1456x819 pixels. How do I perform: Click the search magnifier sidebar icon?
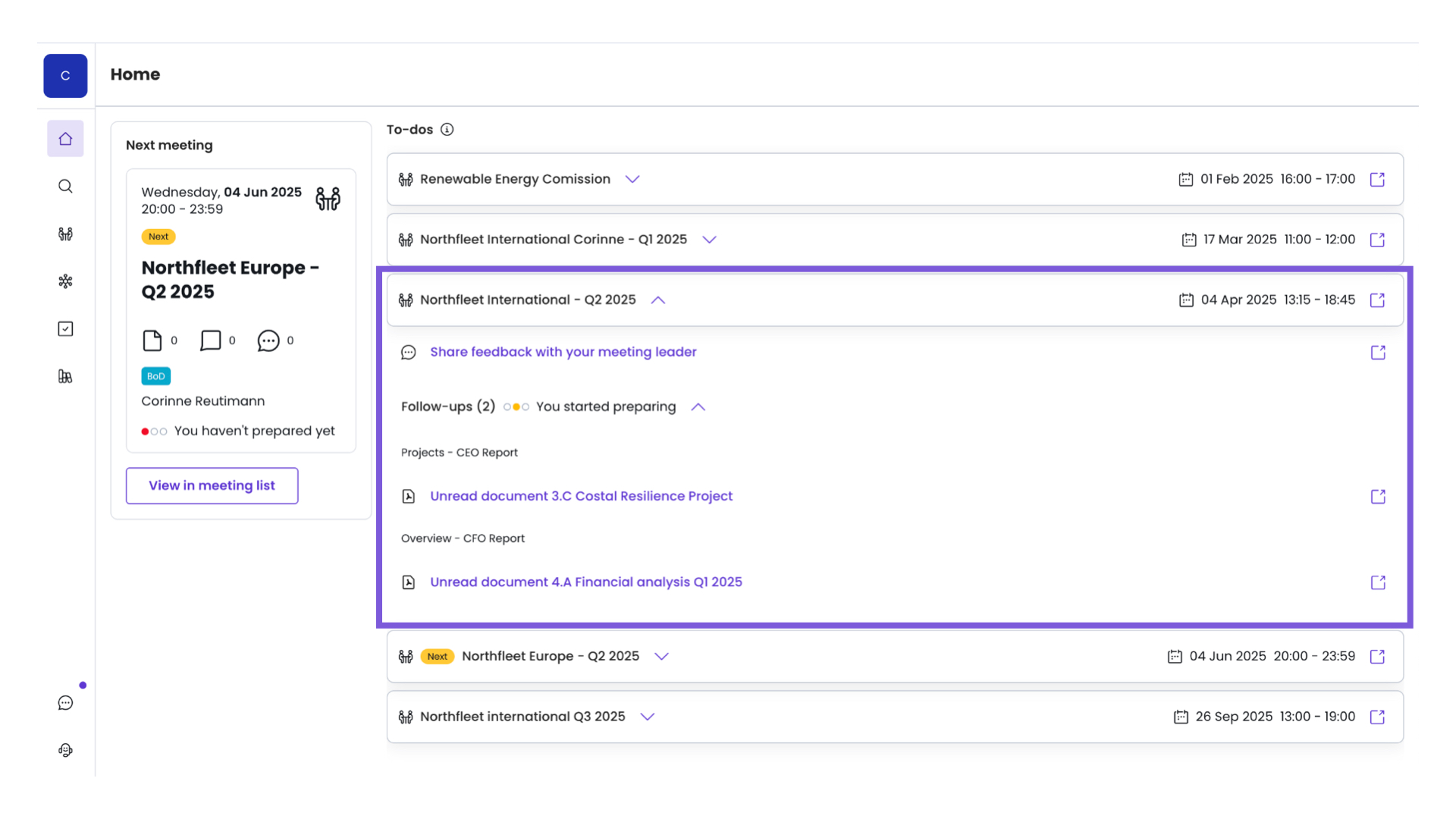(65, 187)
